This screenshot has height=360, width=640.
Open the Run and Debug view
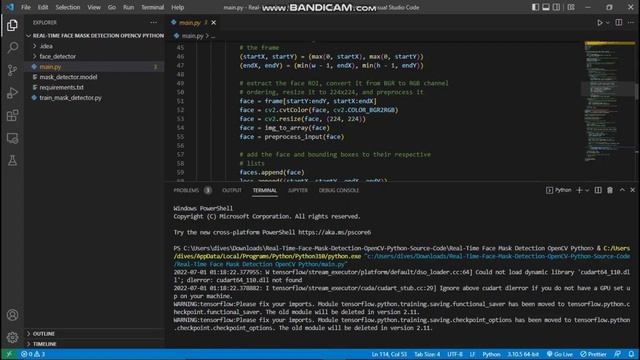12,93
